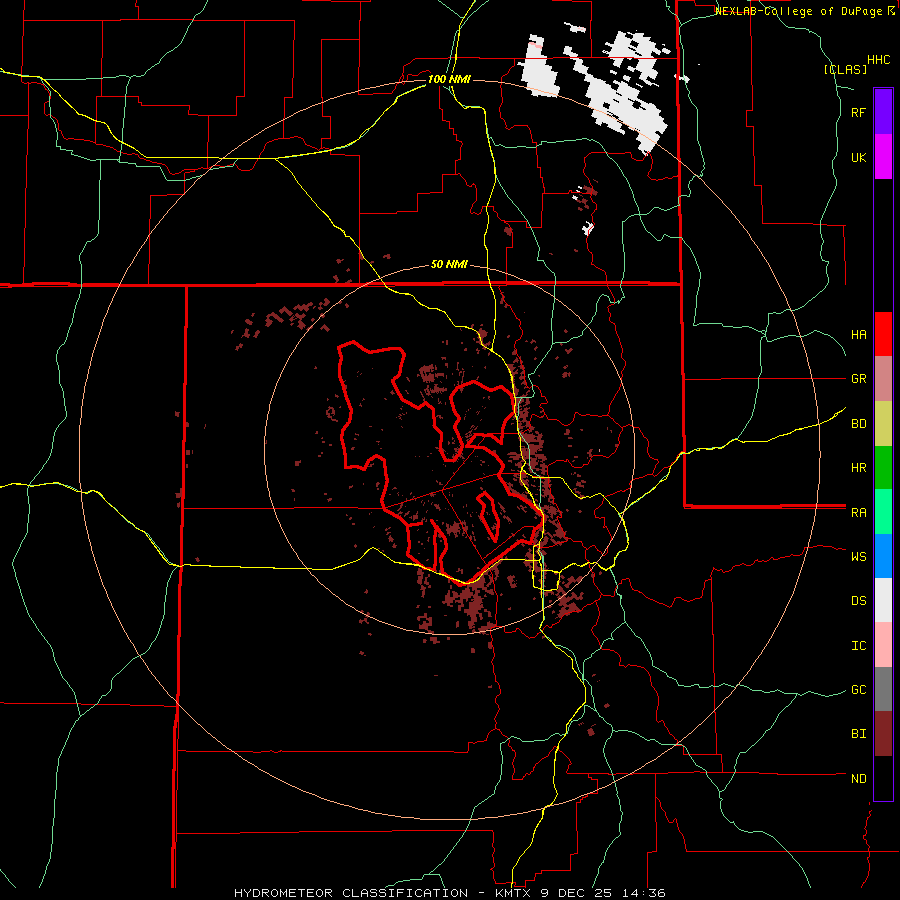Click the UK magenta legend swatch

click(883, 157)
